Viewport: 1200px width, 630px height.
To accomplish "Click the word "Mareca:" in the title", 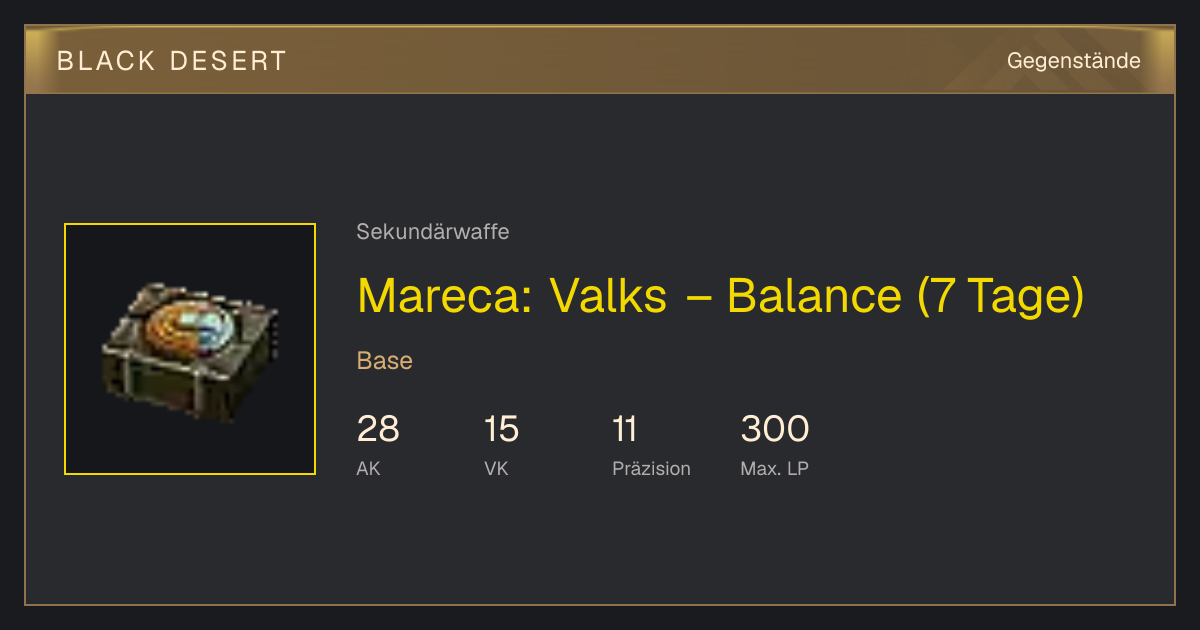I will click(x=444, y=296).
